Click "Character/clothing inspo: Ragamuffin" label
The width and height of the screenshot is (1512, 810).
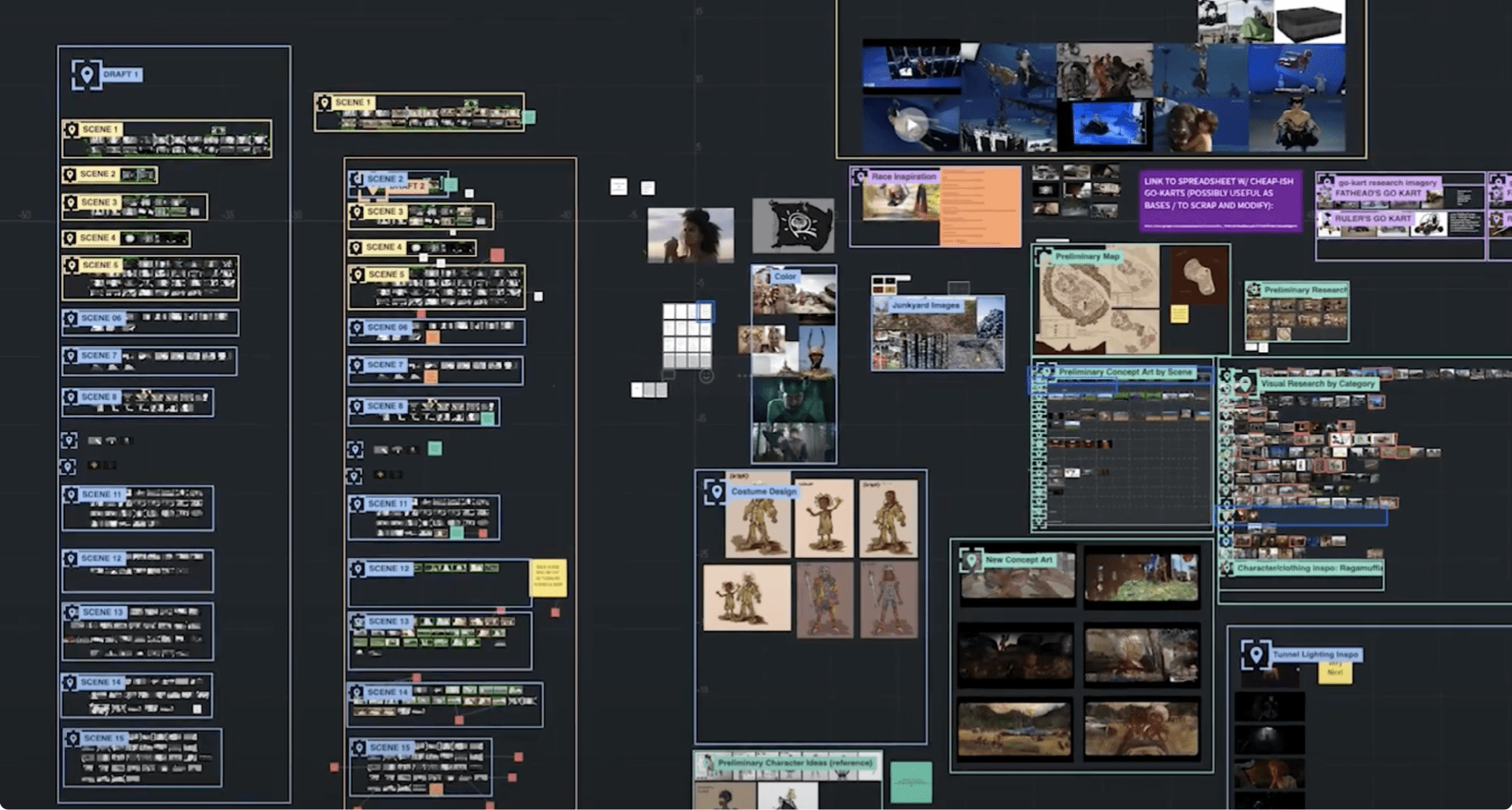tap(1310, 568)
